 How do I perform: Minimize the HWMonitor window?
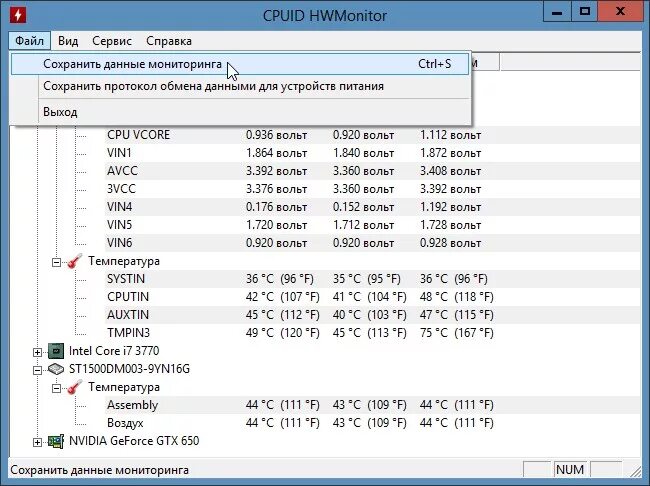tap(557, 12)
